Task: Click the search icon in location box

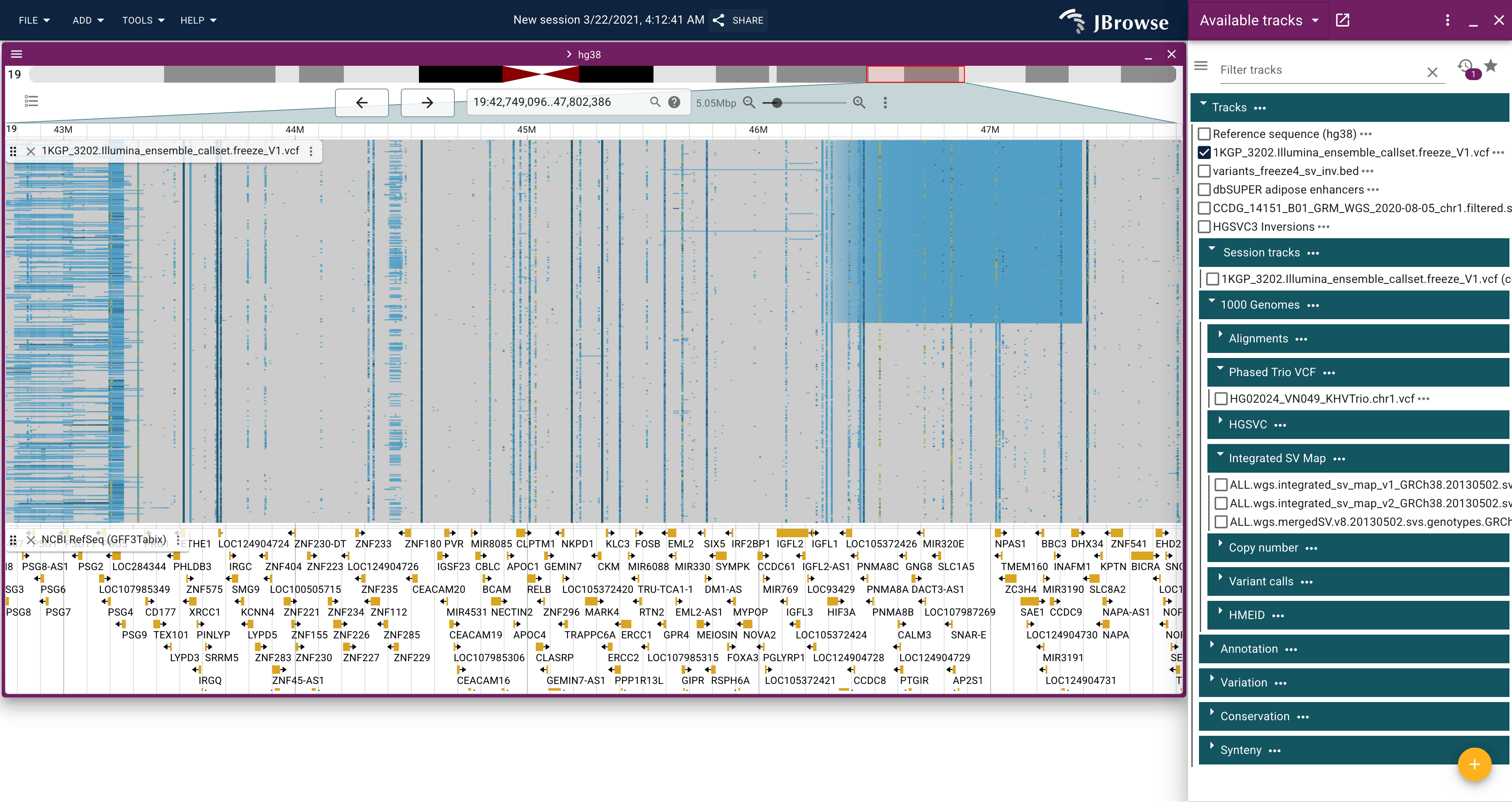Action: point(655,102)
